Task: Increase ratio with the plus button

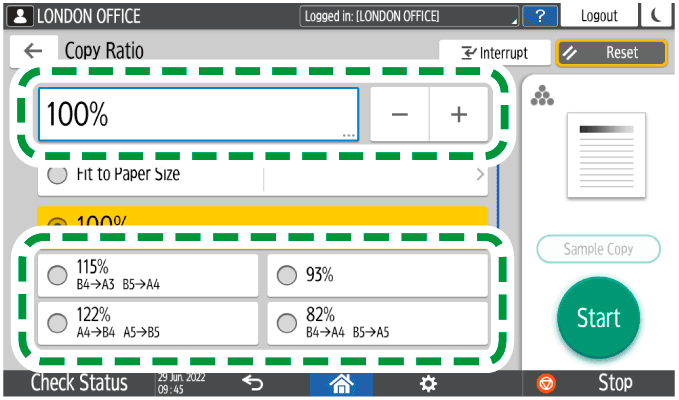Action: coord(459,114)
